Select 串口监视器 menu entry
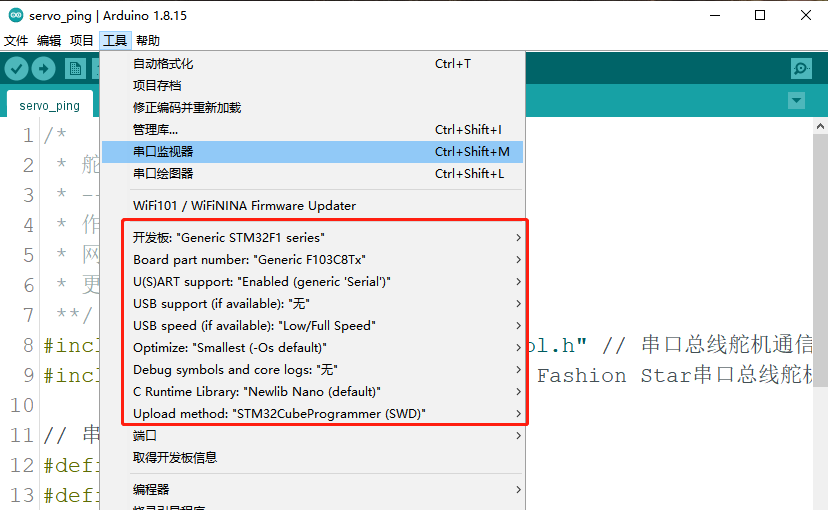The height and width of the screenshot is (510, 828). [163, 152]
